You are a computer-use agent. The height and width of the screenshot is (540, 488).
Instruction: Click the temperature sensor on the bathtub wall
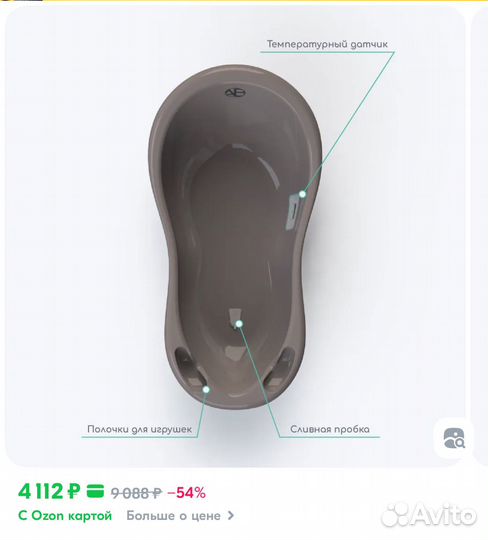click(293, 212)
